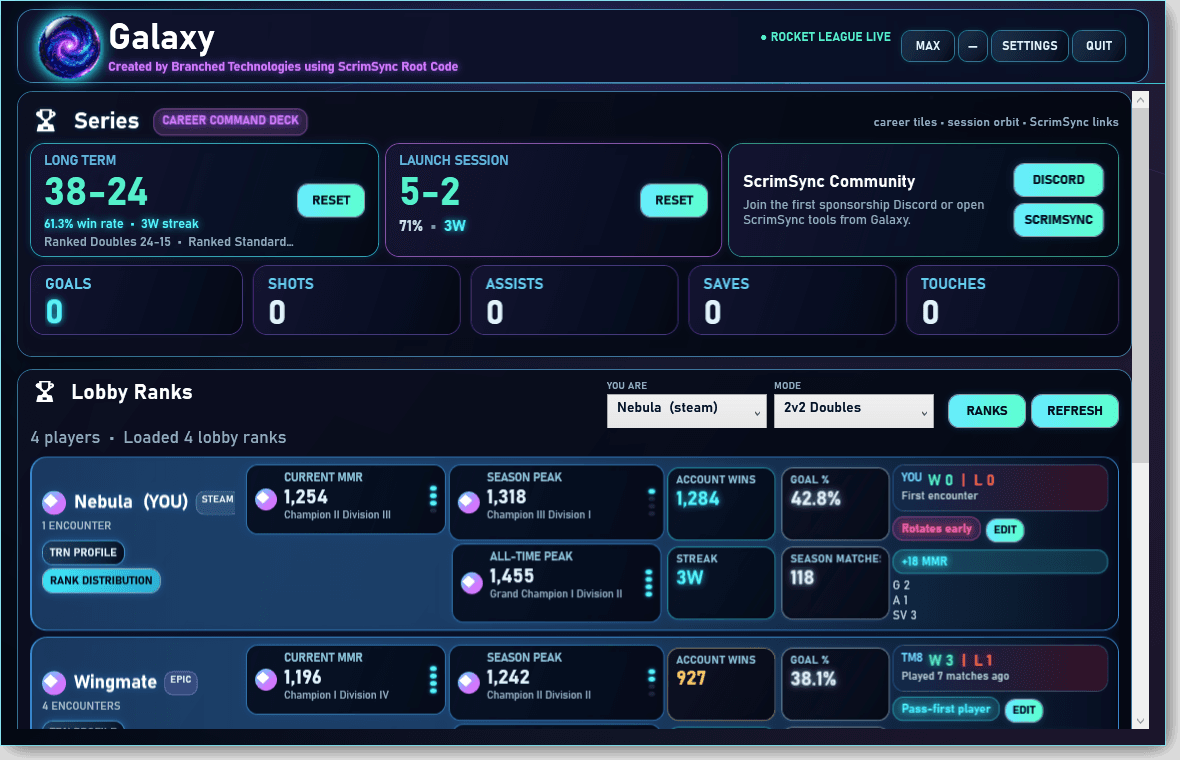Viewport: 1180px width, 760px height.
Task: Open the Mode 2v2 Doubles dropdown
Action: [x=853, y=411]
